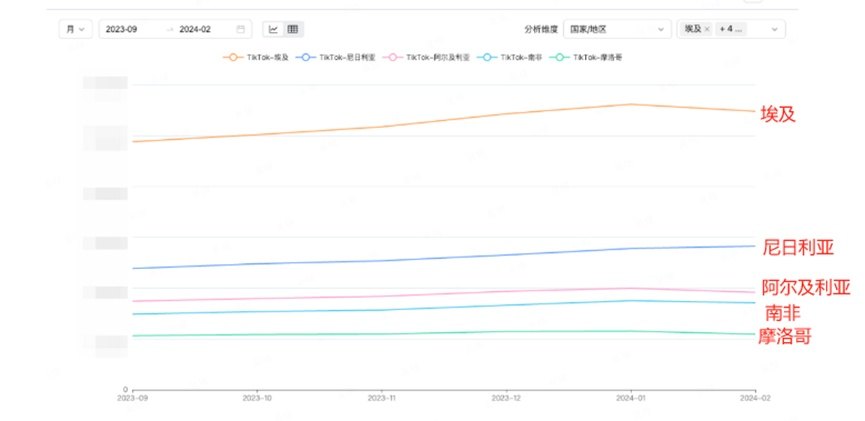Click the 埃及 line peak at 2024-01
865x421 pixels.
tap(631, 104)
